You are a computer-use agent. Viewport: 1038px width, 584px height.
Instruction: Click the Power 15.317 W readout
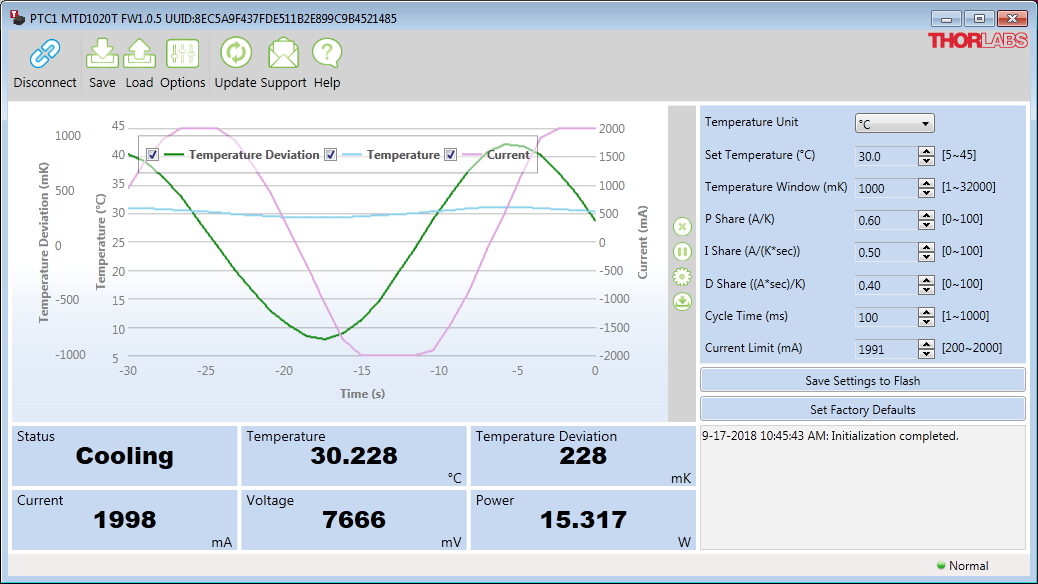(x=583, y=520)
